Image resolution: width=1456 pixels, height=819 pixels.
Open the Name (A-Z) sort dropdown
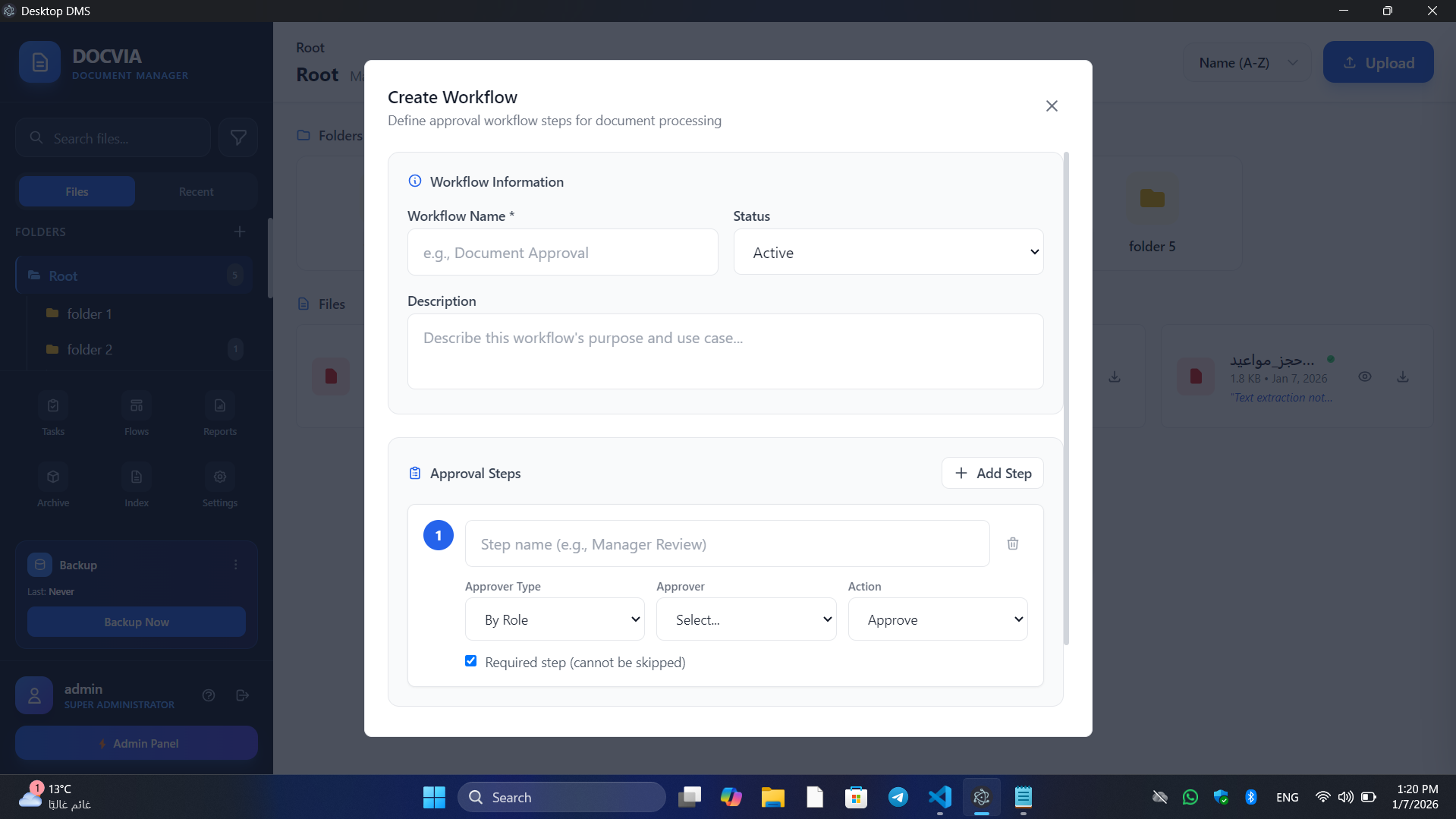click(1247, 63)
